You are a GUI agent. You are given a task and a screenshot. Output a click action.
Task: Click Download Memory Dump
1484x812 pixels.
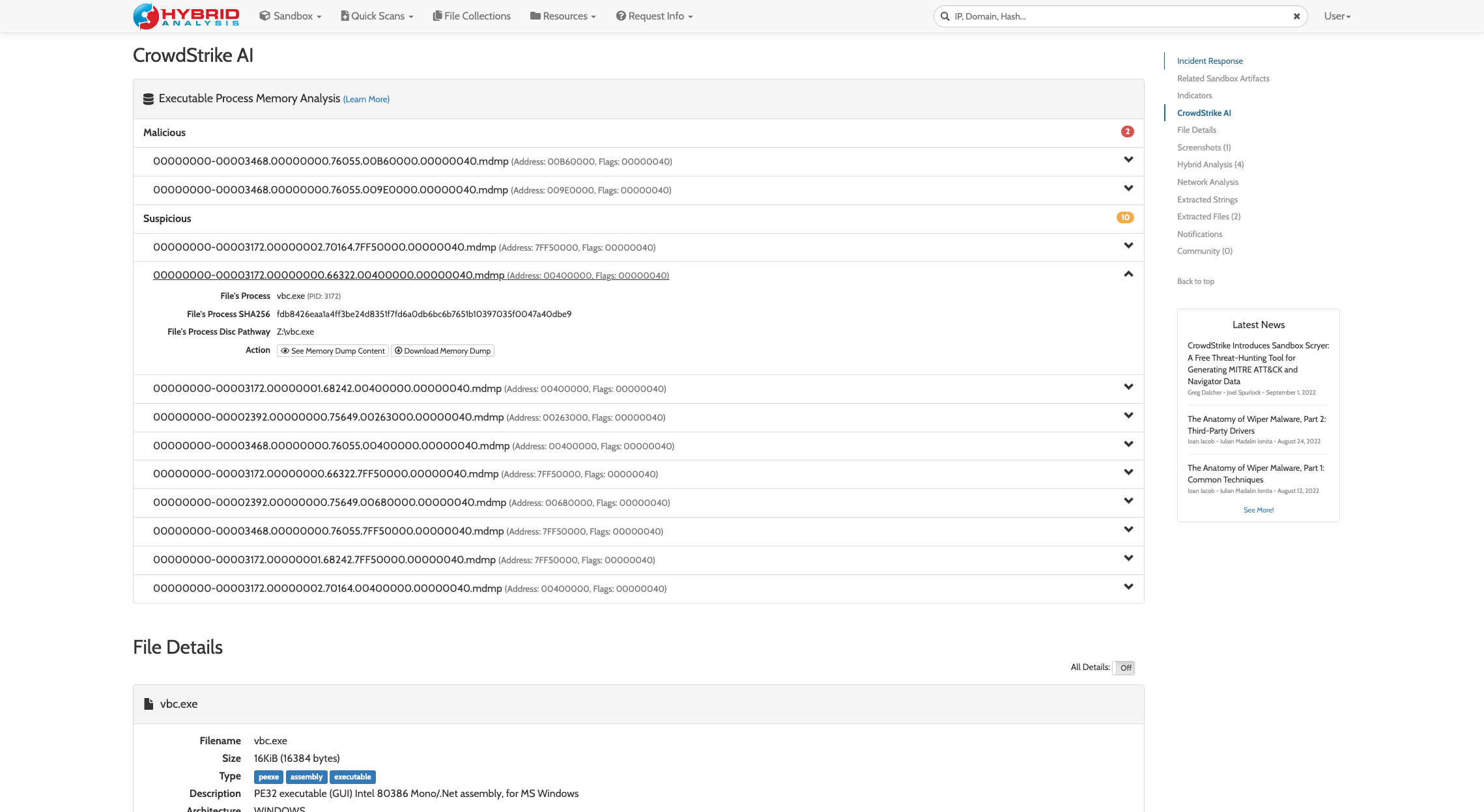click(442, 350)
